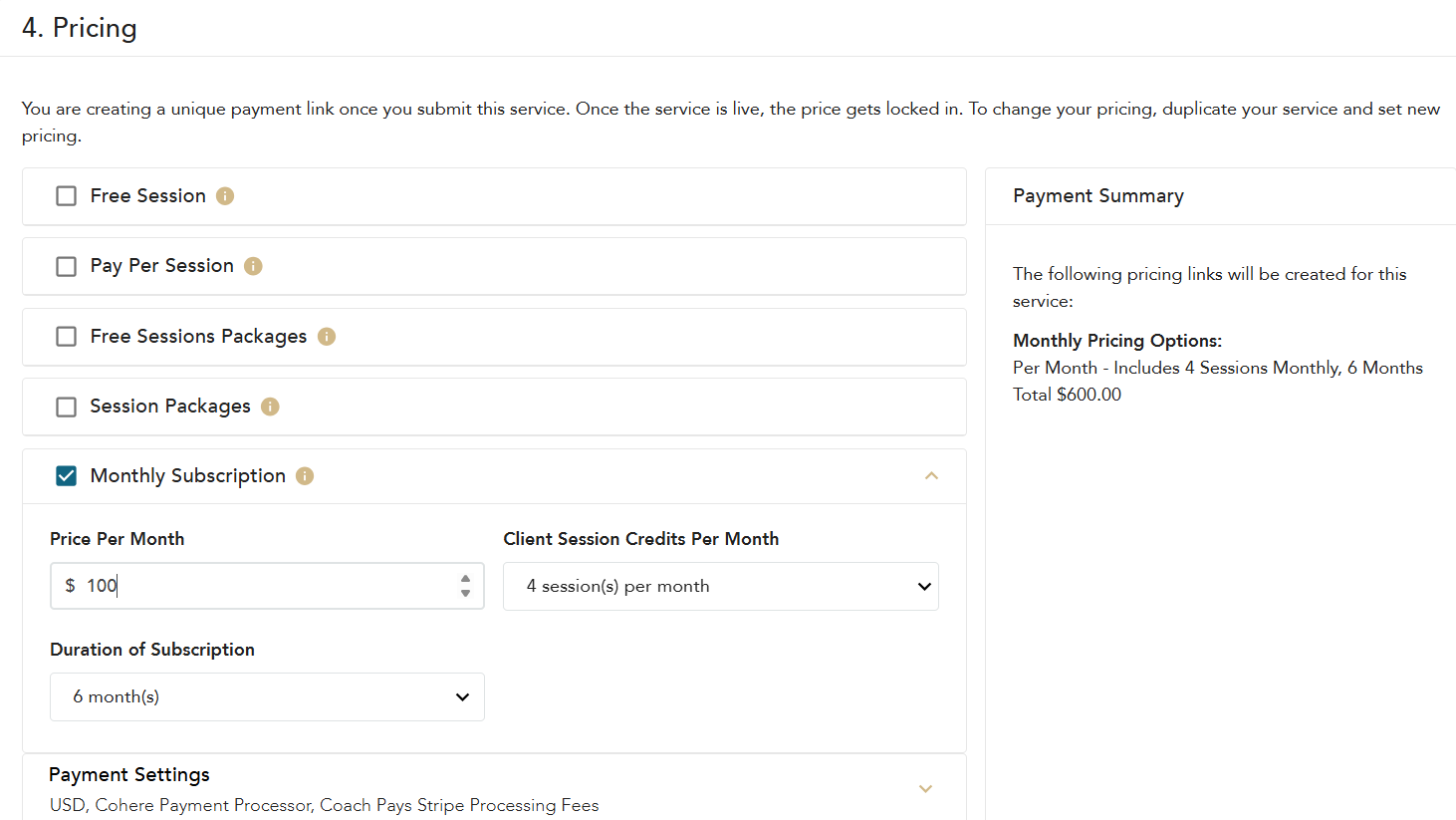Open the Duration of Subscription dropdown
Screen dimensions: 1456x820
(x=267, y=696)
